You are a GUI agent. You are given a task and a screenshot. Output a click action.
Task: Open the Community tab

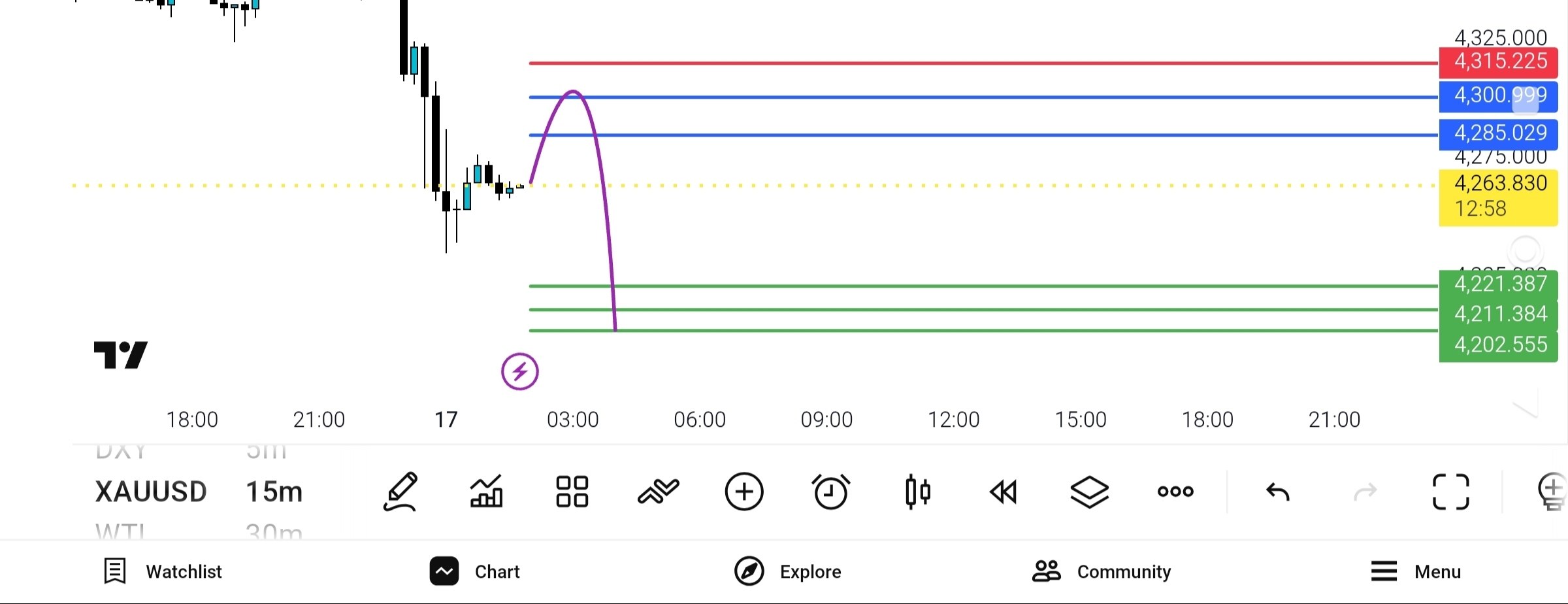(1101, 571)
